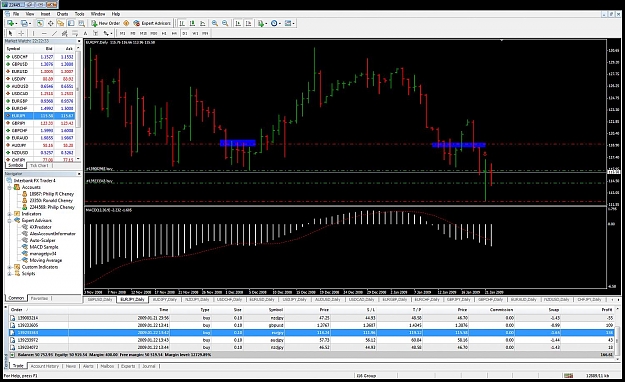Open the Templates dropdown arrow
Screen dimensions: 625x382
point(293,24)
